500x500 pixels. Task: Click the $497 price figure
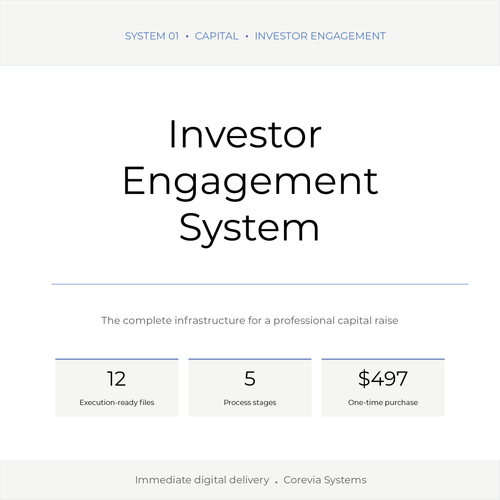[x=383, y=379]
